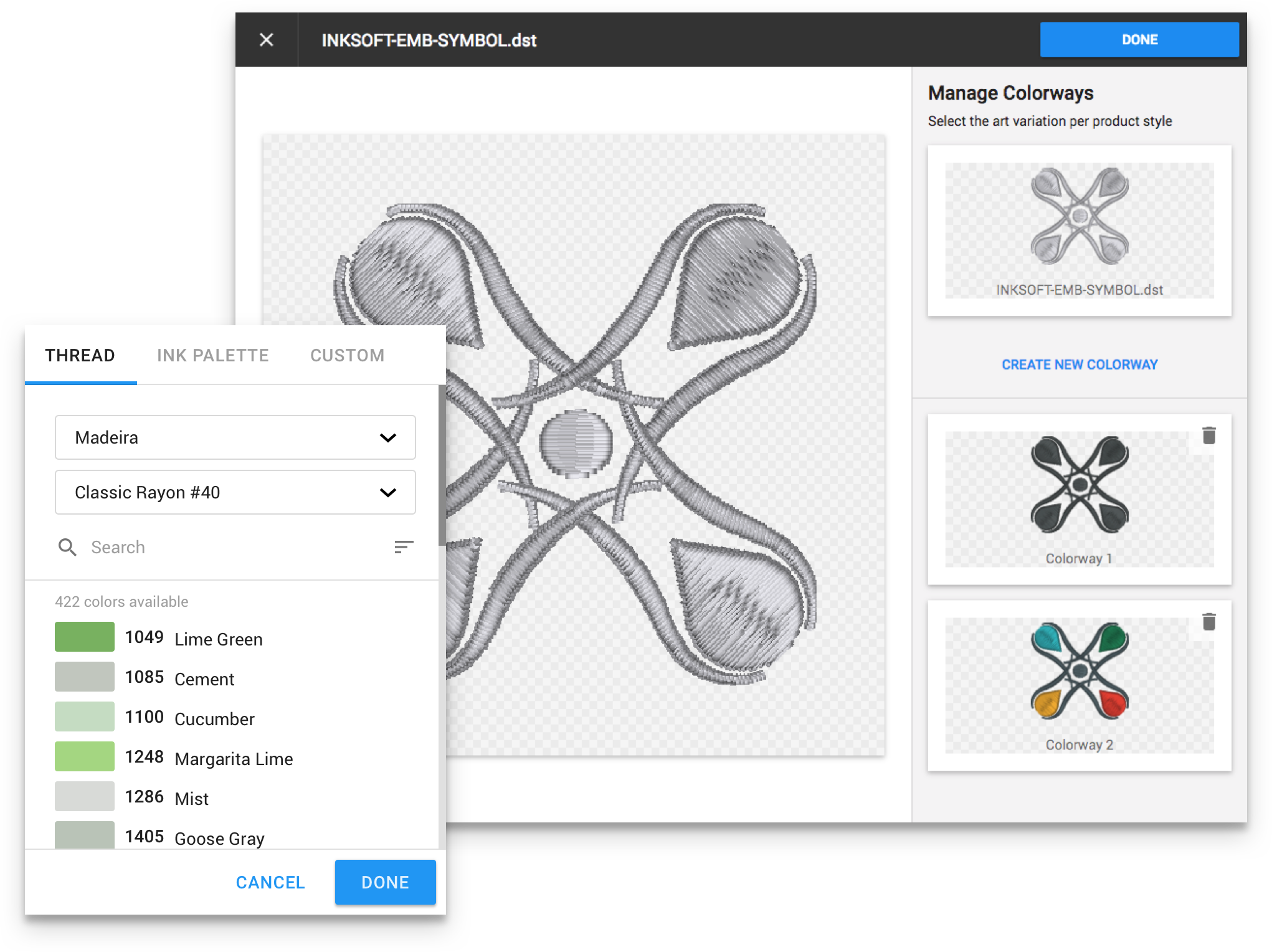
Task: Confirm thread selection with DONE
Action: pyautogui.click(x=384, y=882)
